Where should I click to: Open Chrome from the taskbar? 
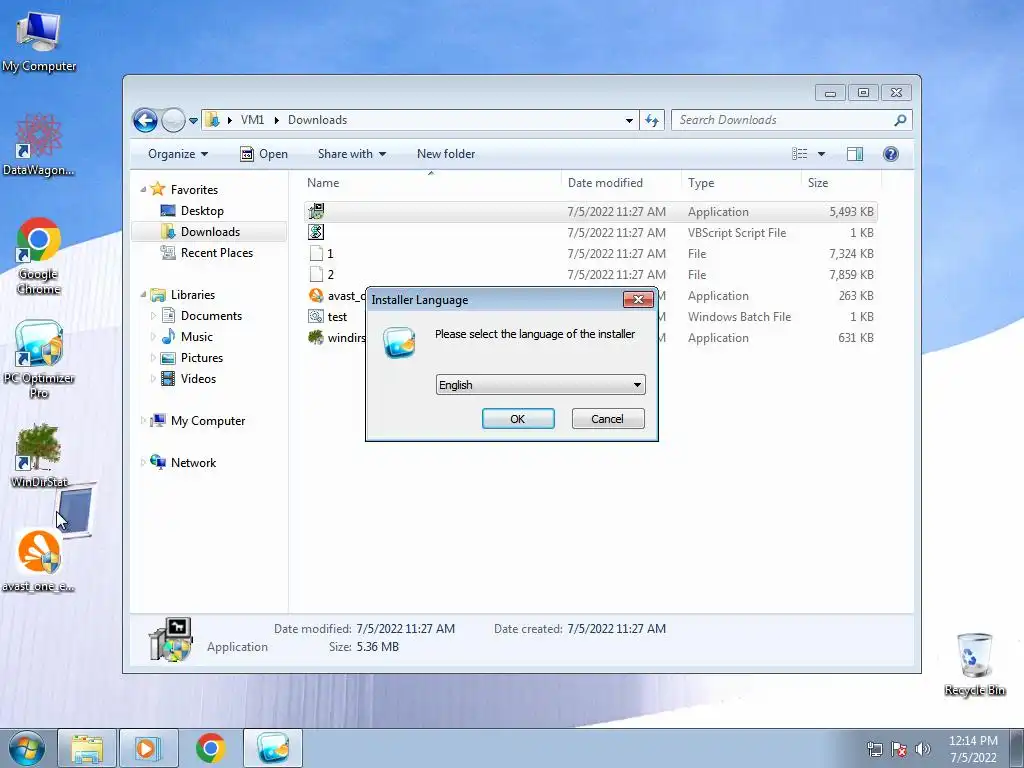click(x=210, y=748)
